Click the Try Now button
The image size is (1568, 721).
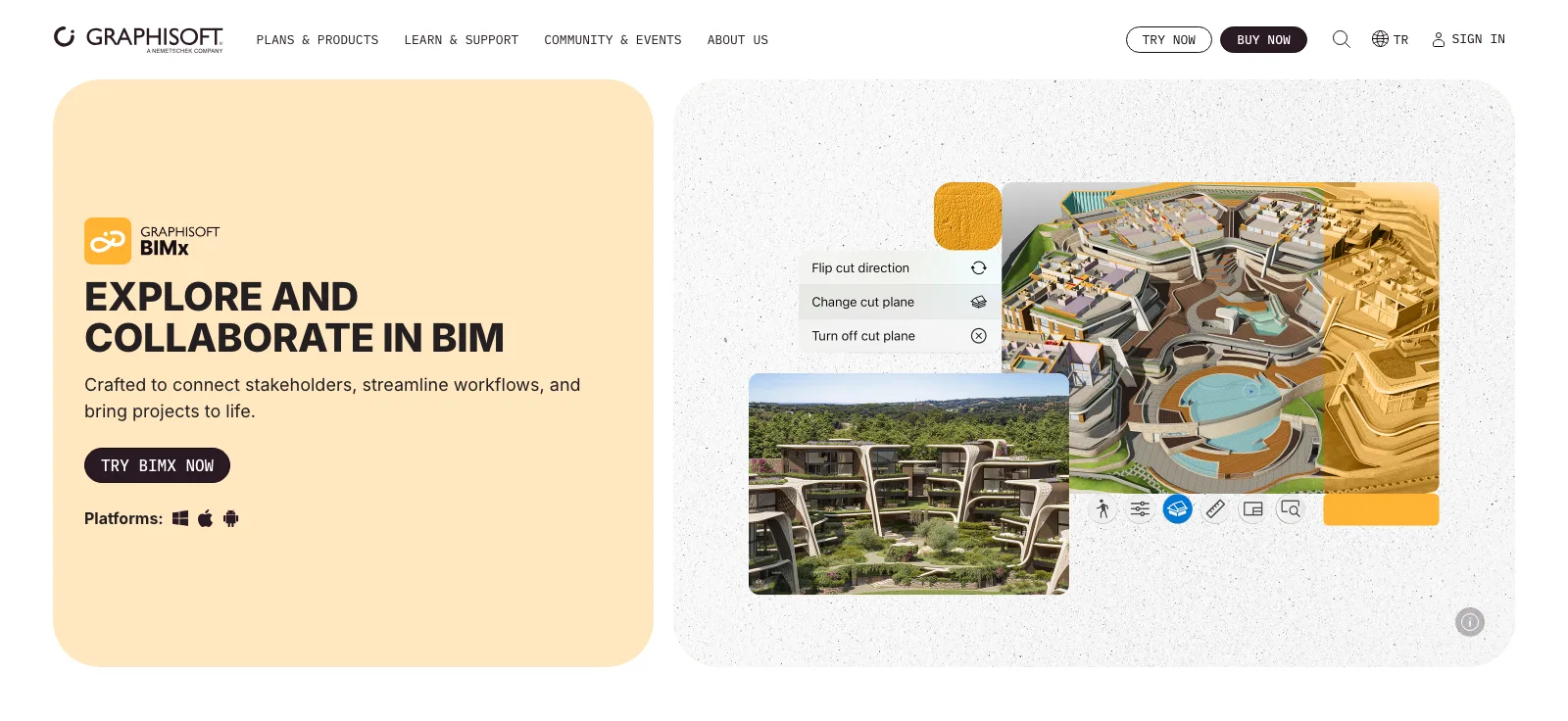[x=1169, y=39]
